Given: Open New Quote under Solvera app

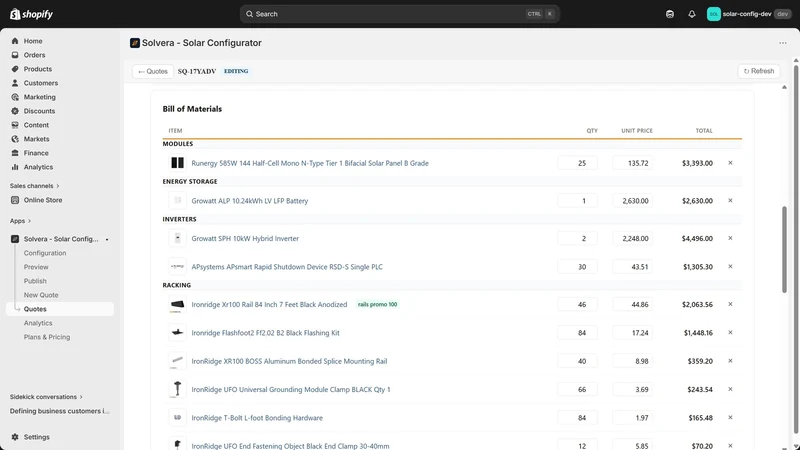Looking at the screenshot, I should 41,295.
